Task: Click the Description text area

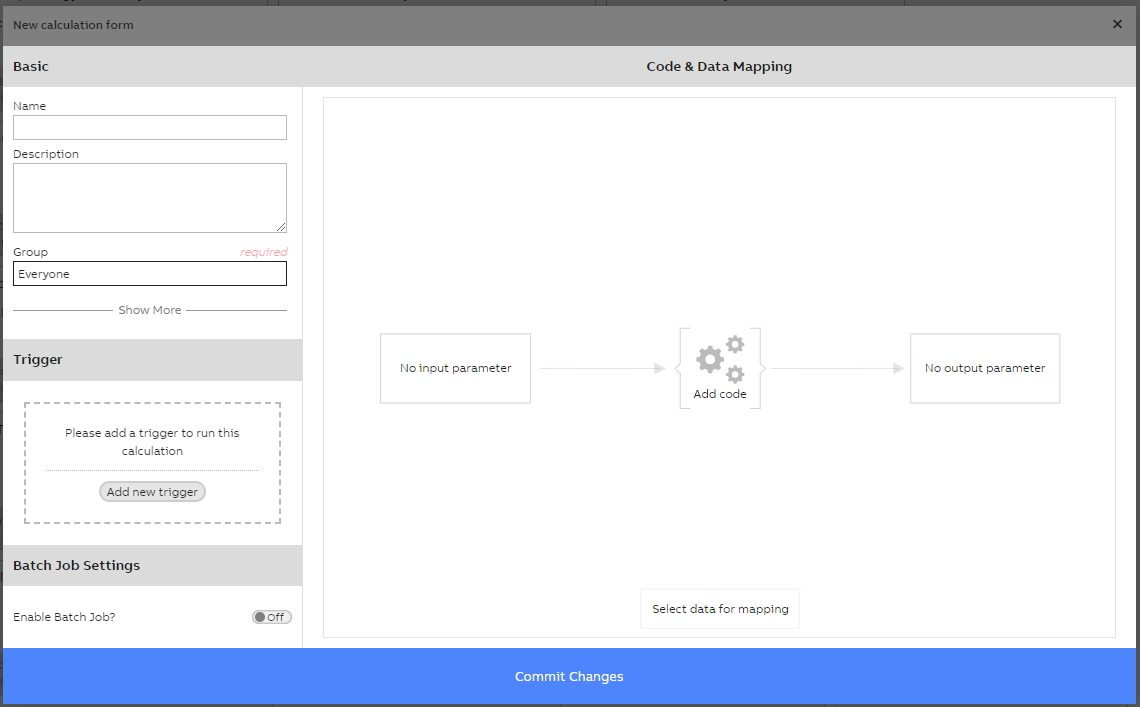Action: 149,195
